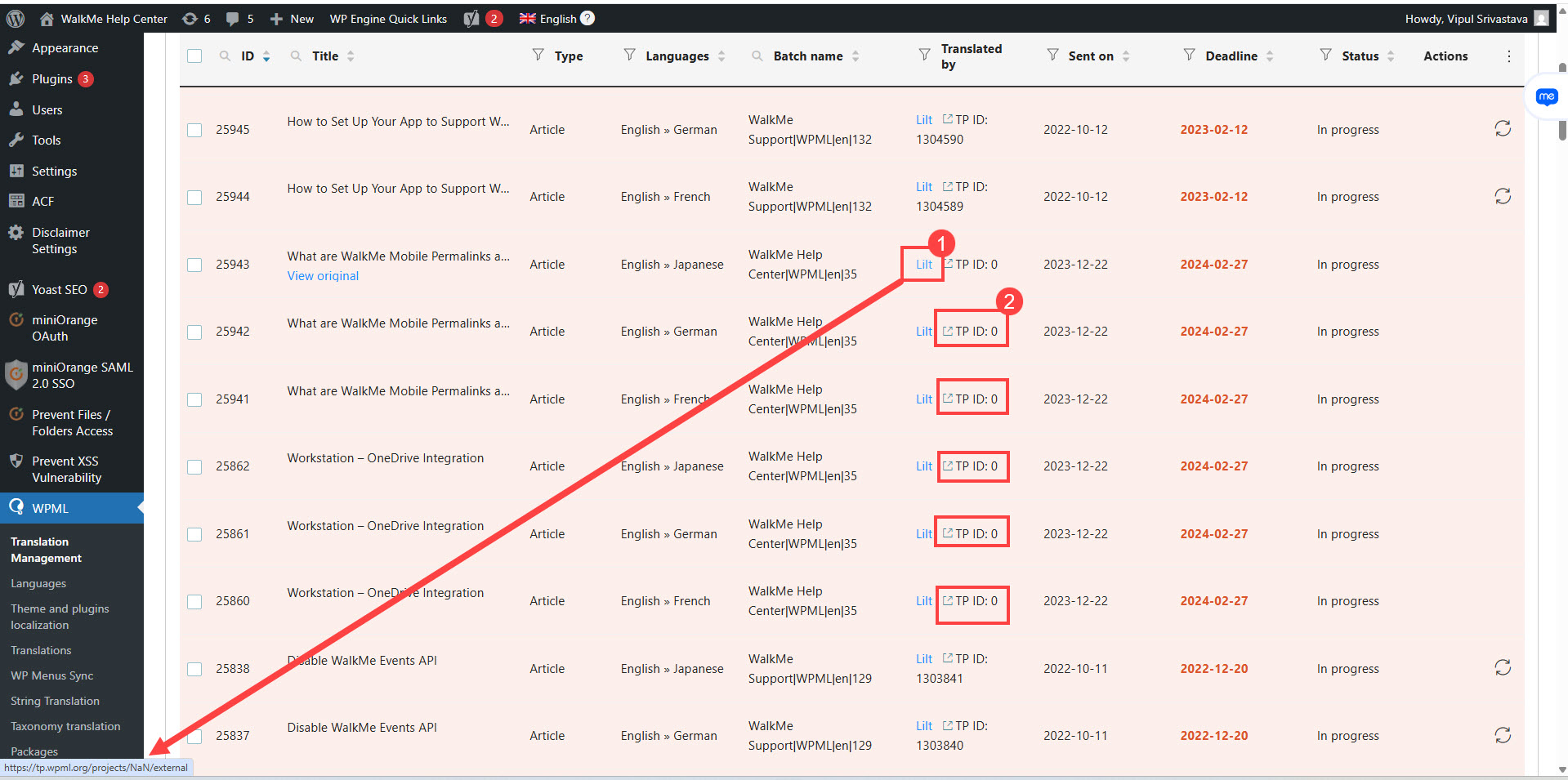Click refresh status icon for job 25838
This screenshot has width=1568, height=780.
tap(1503, 667)
